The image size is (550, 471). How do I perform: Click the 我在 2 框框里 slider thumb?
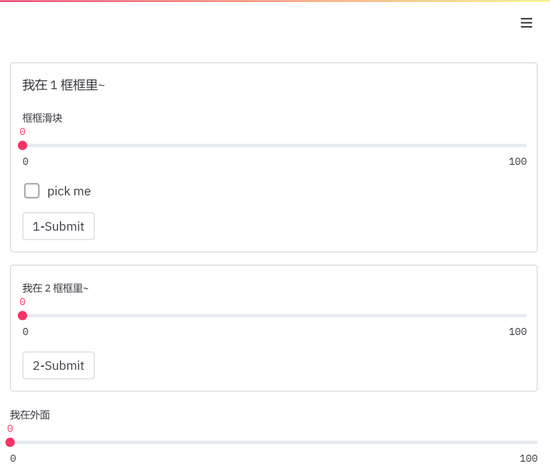tap(22, 316)
